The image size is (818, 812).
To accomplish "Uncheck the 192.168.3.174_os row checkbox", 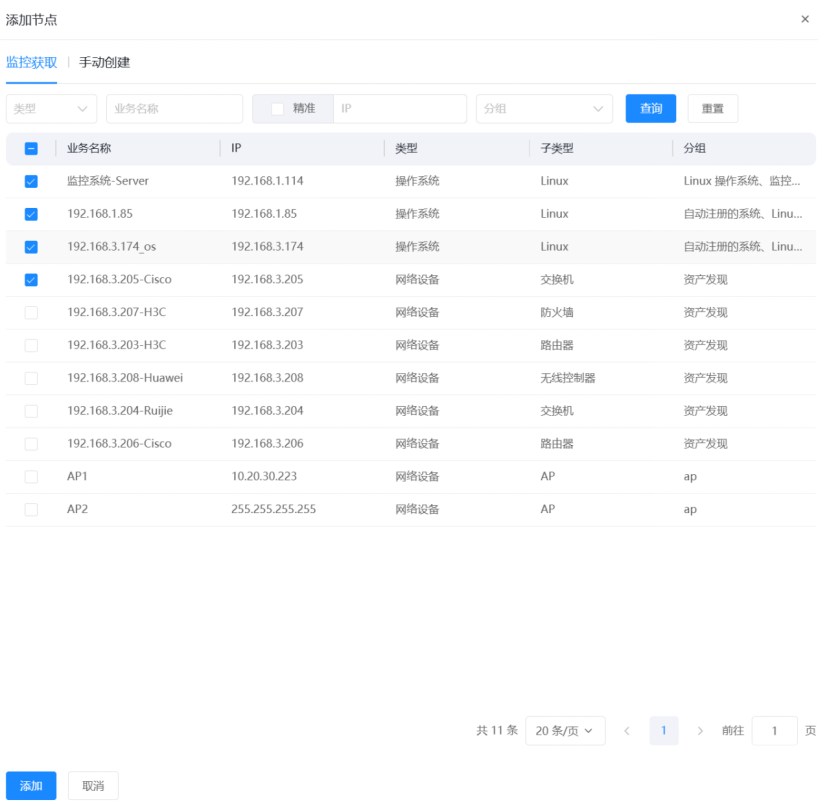I will 31,247.
